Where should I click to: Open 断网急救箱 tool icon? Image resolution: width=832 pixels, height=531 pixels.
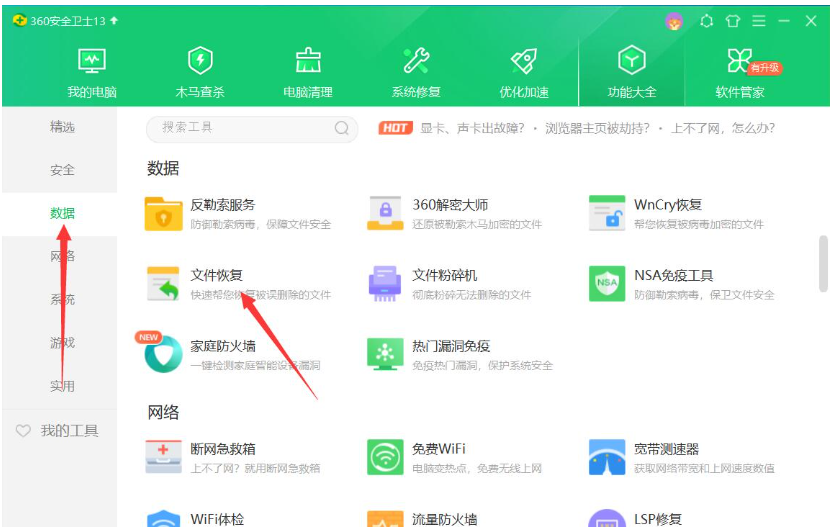pos(164,457)
